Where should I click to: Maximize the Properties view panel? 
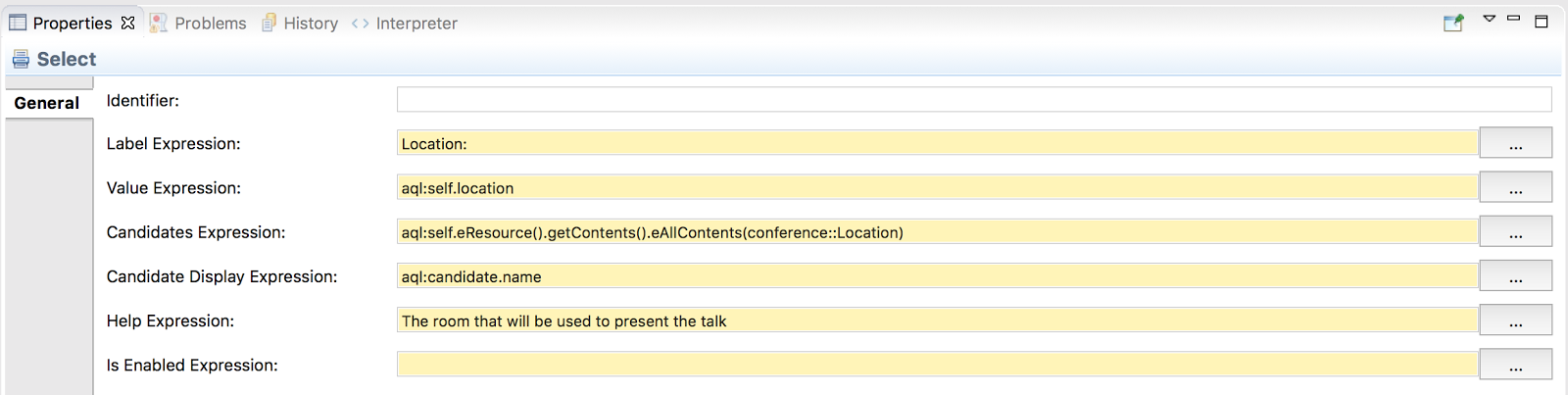point(1541,22)
